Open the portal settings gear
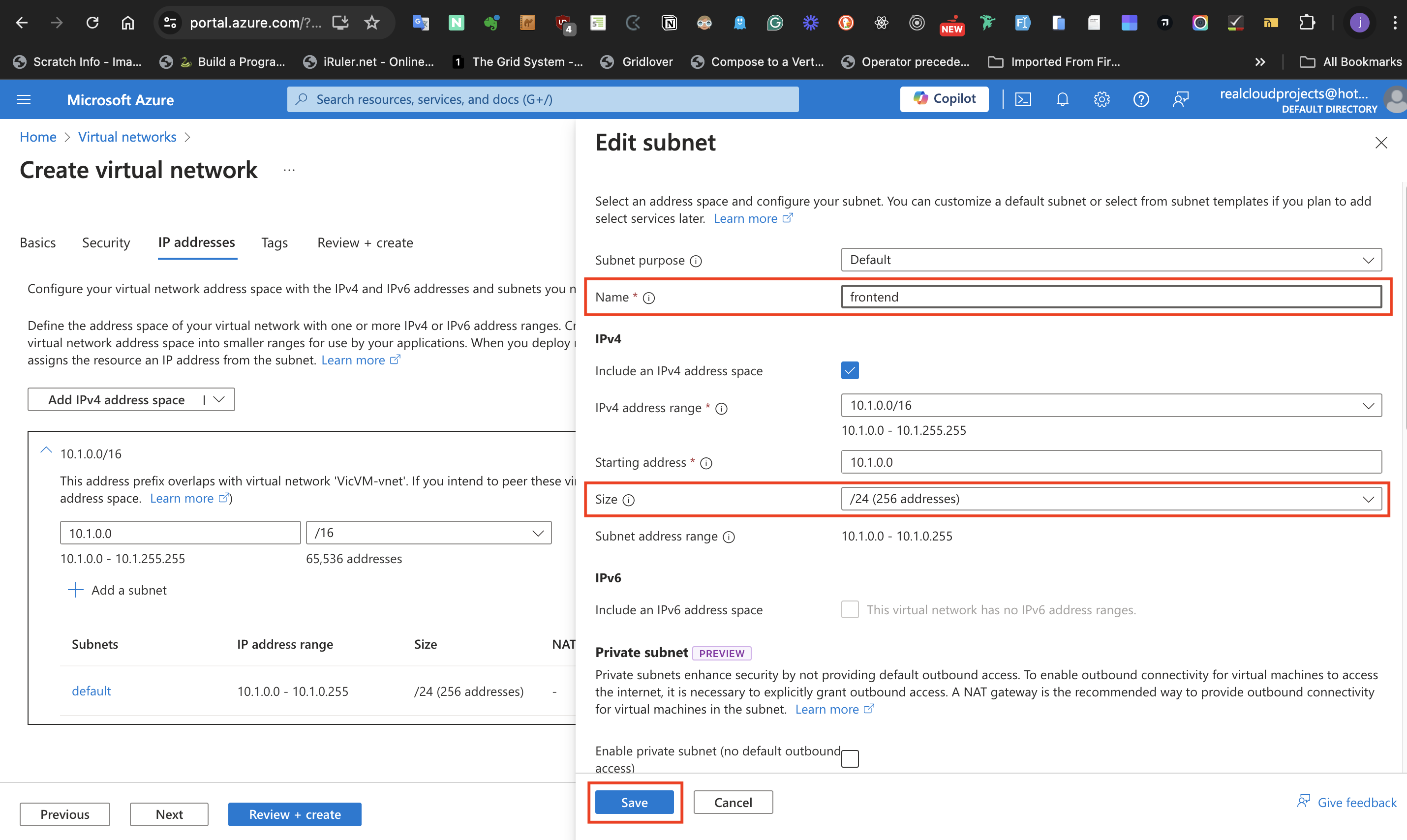 [x=1102, y=99]
